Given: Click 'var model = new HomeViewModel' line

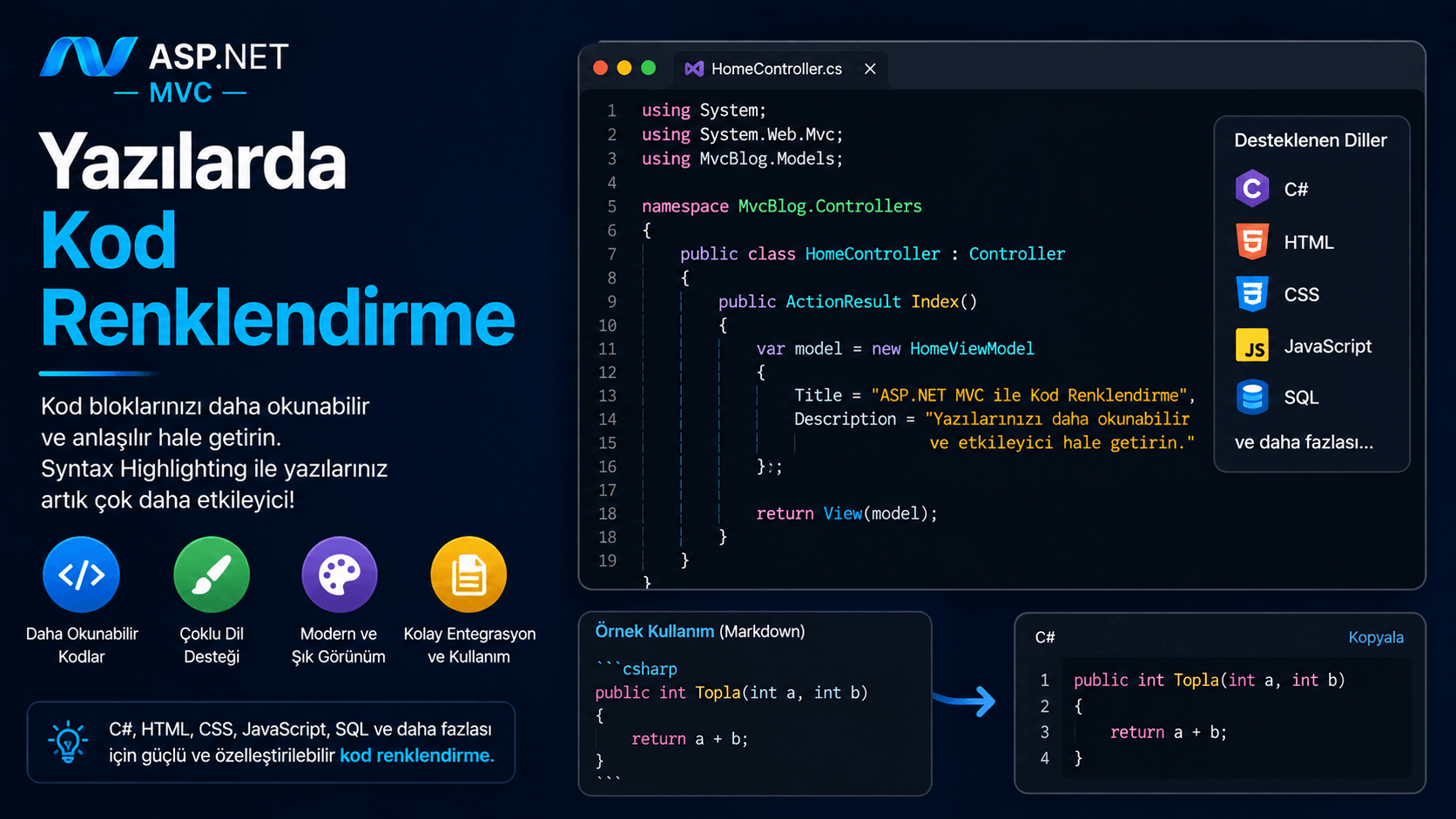Looking at the screenshot, I should (896, 349).
